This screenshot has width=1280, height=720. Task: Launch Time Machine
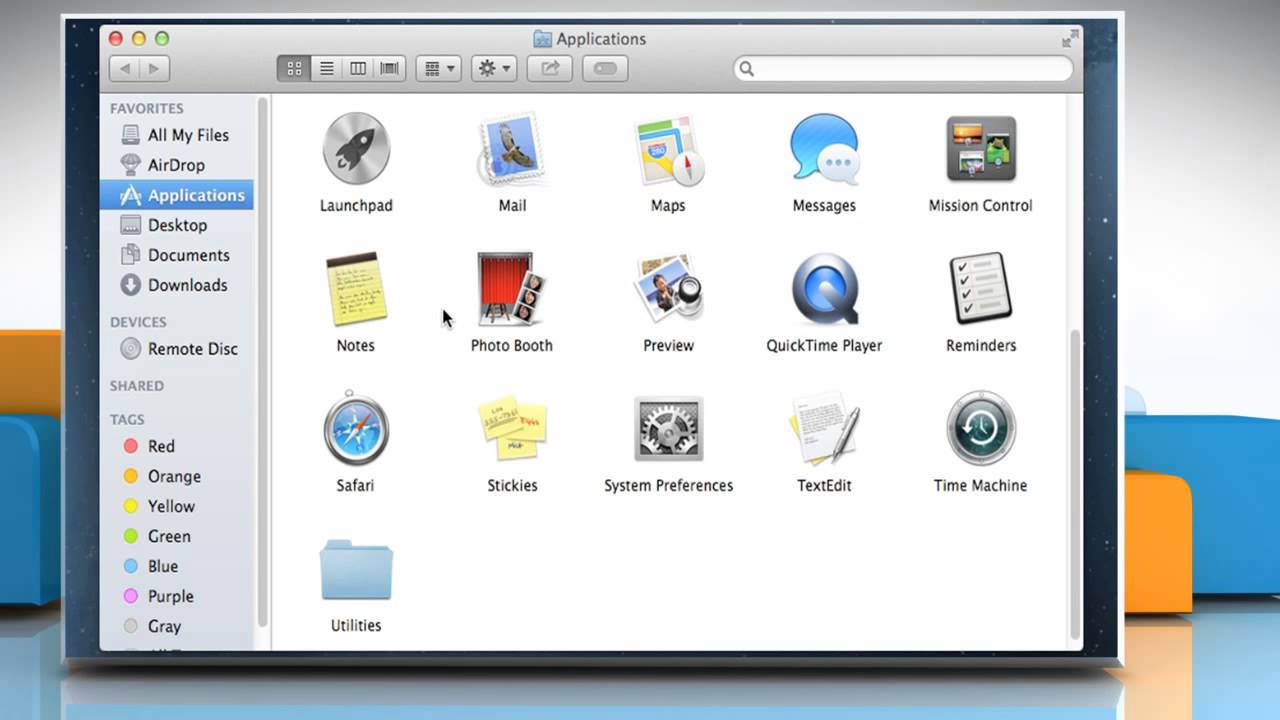980,427
